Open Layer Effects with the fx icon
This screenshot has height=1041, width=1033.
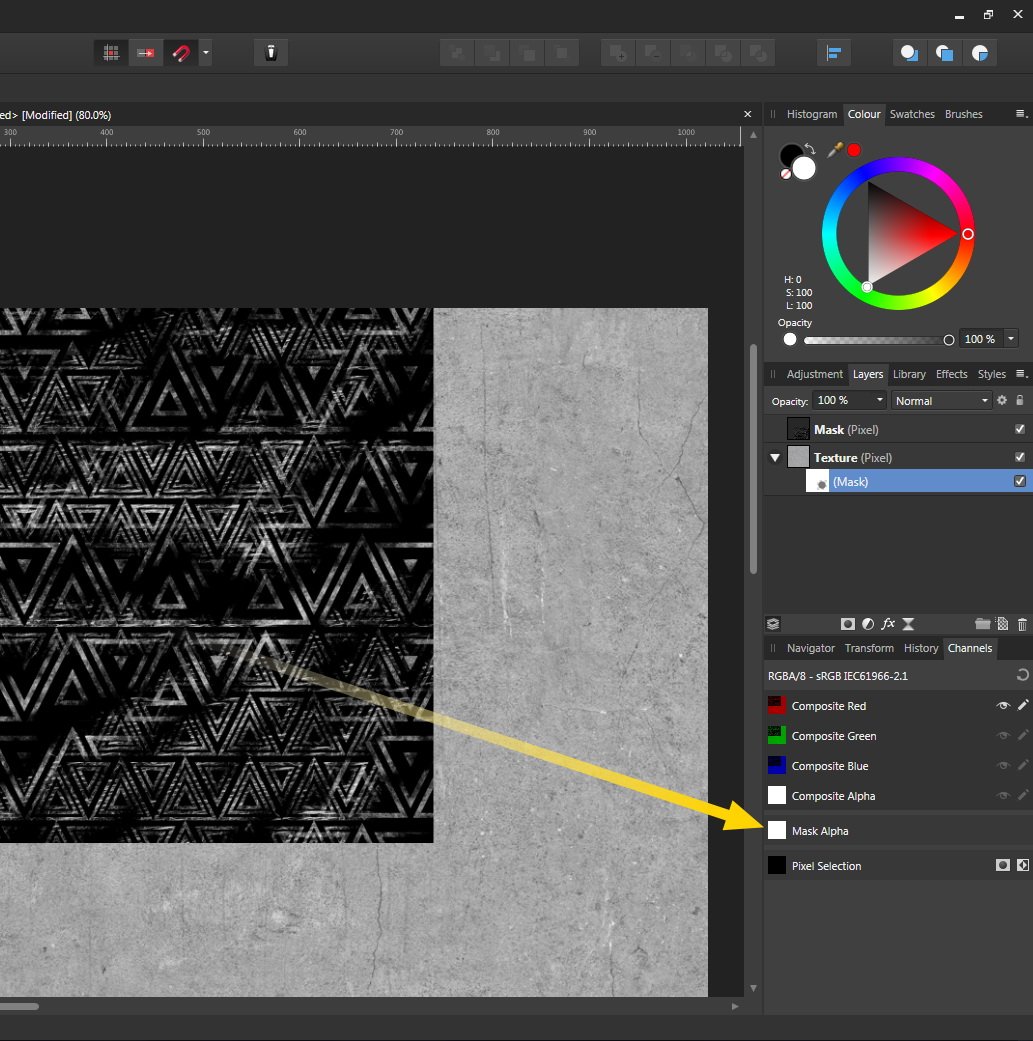(887, 624)
